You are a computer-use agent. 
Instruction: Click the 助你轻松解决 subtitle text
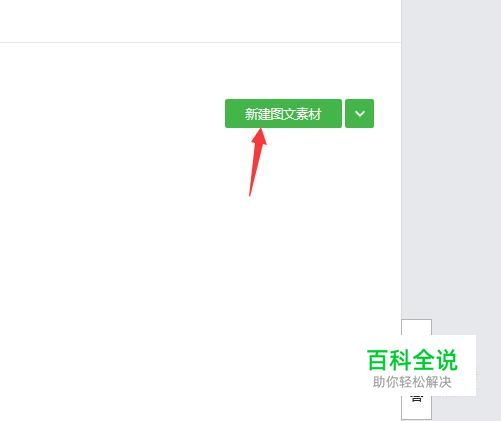coord(412,382)
